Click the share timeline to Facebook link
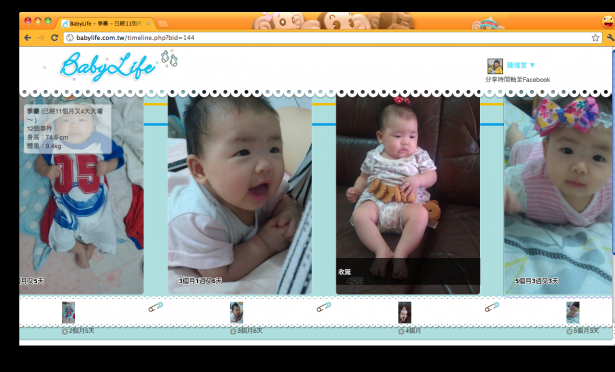The width and height of the screenshot is (615, 372). (x=517, y=80)
